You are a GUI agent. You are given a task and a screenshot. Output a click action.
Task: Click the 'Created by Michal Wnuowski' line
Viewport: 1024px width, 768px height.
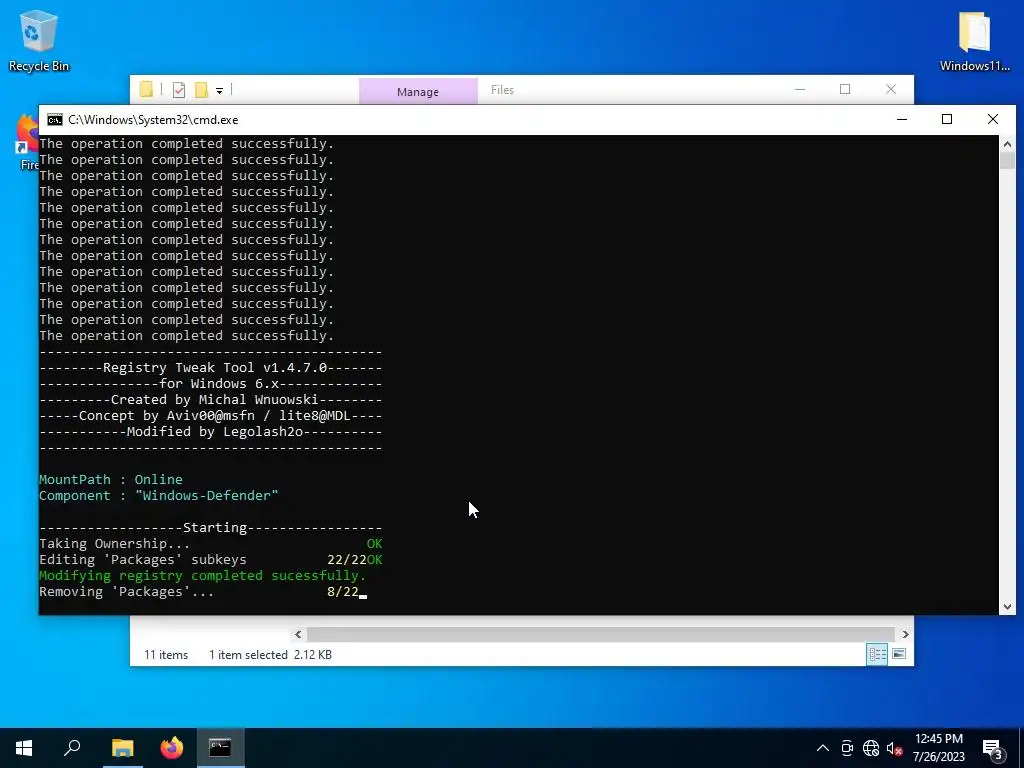click(x=214, y=400)
